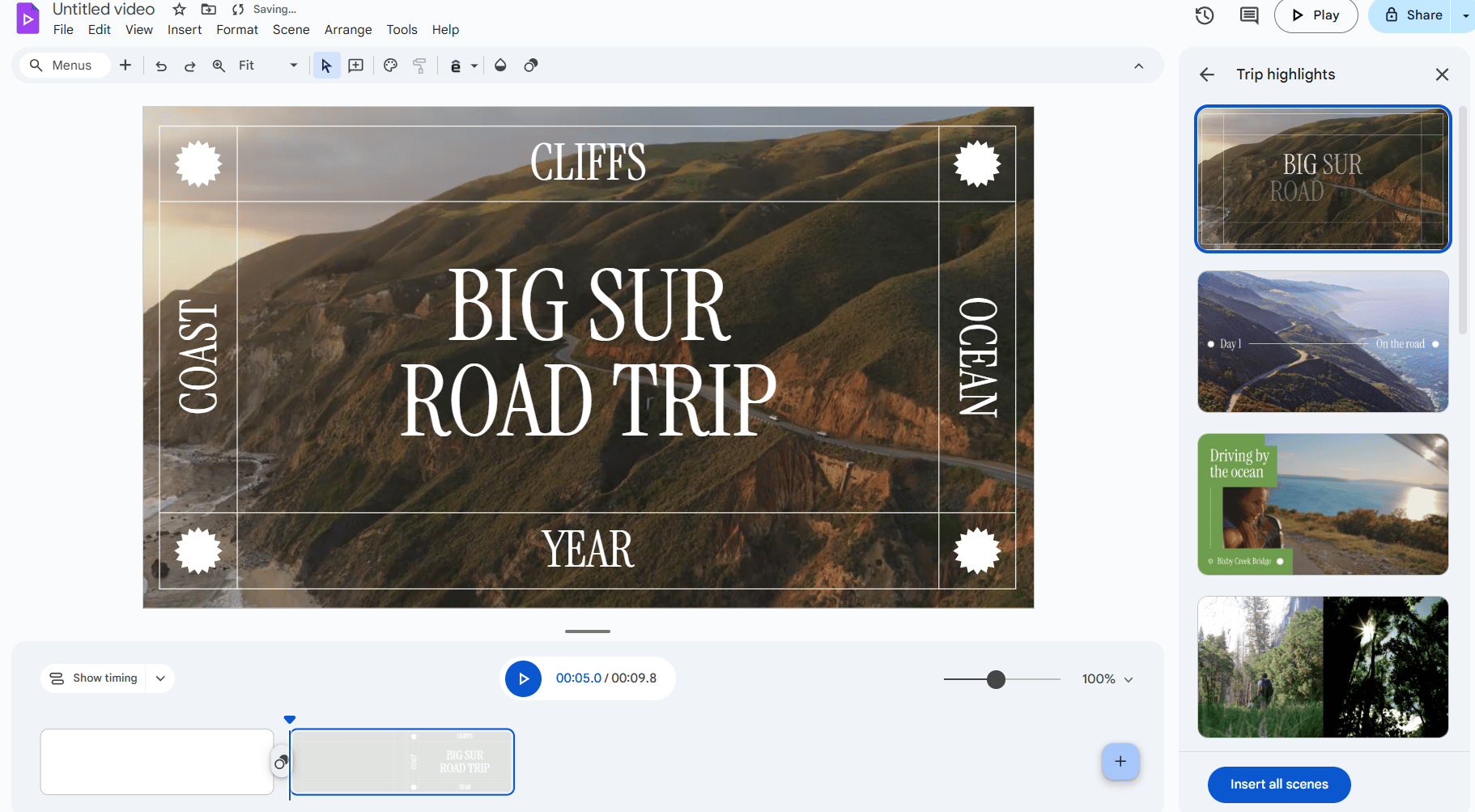Select the top-right starburst shape on the canvas
The image size is (1475, 812).
tap(977, 164)
